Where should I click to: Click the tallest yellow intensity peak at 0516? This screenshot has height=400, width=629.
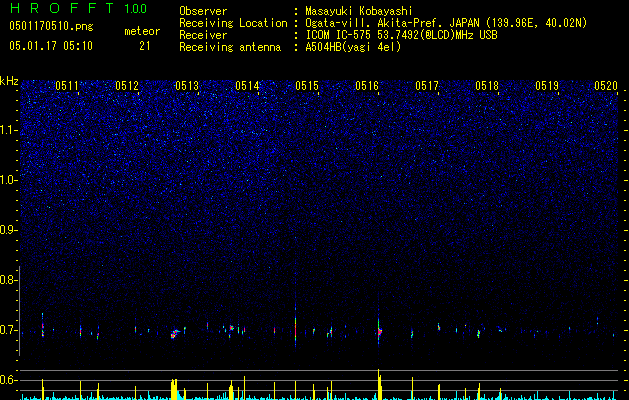pyautogui.click(x=379, y=384)
